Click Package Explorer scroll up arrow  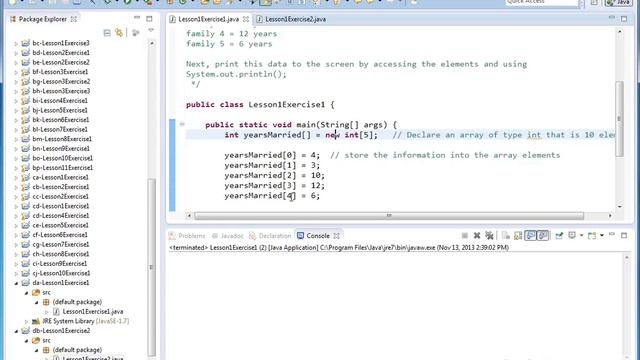(151, 43)
